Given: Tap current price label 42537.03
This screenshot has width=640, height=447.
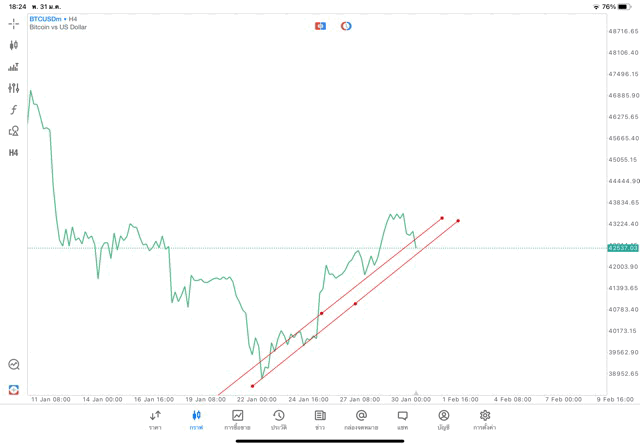Looking at the screenshot, I should [622, 248].
